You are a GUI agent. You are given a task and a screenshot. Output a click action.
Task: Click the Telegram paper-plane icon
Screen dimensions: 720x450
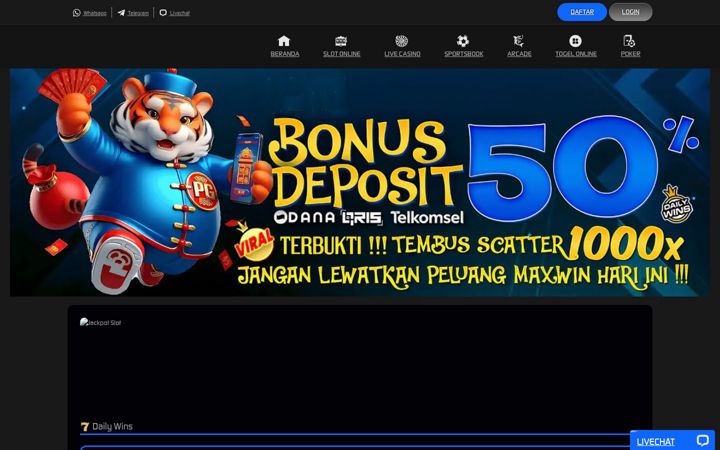click(121, 13)
